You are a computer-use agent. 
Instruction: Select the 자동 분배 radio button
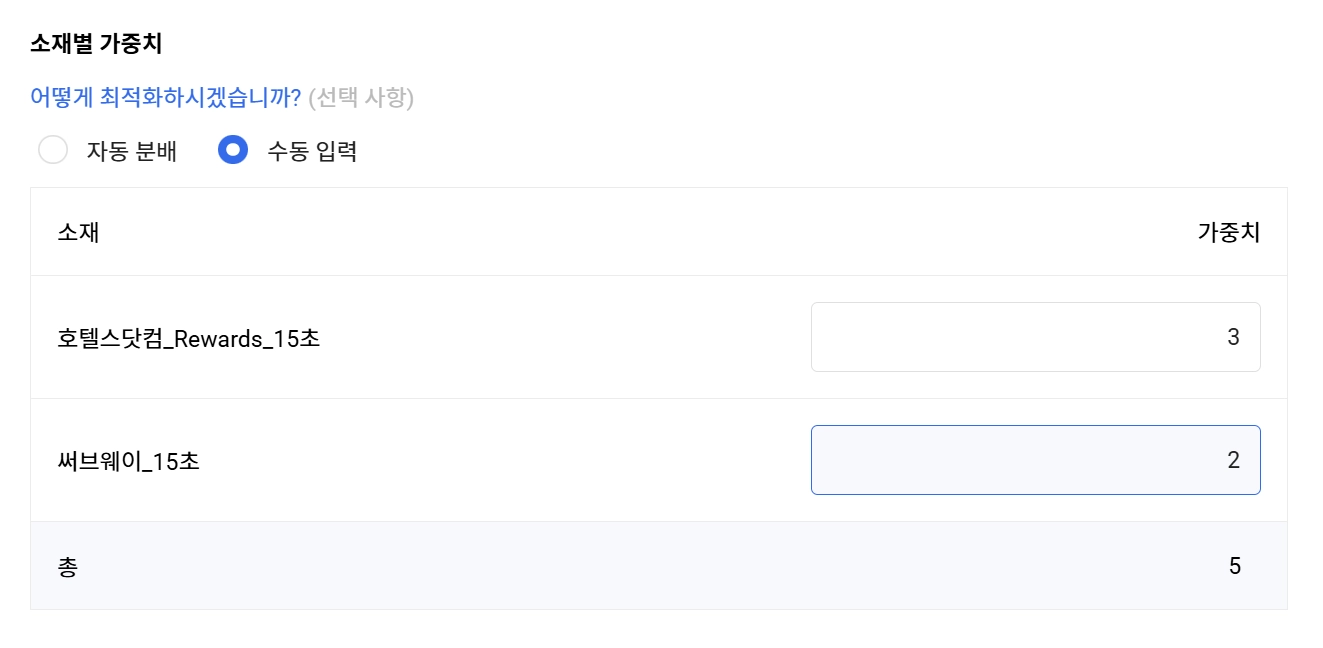(x=53, y=151)
